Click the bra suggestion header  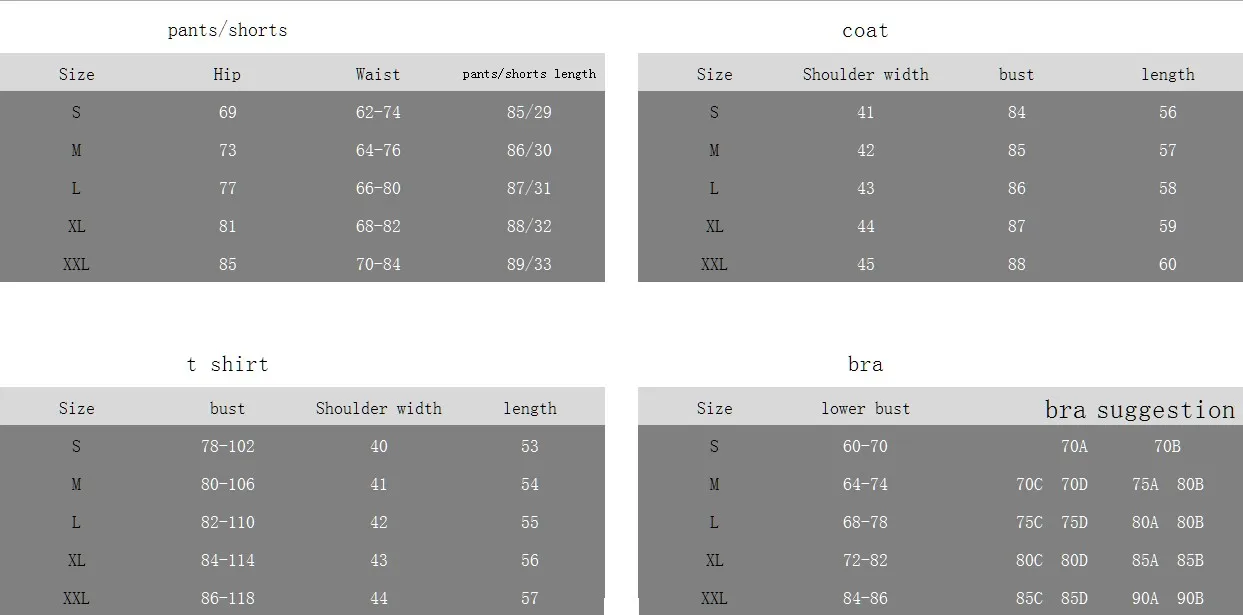(1140, 410)
